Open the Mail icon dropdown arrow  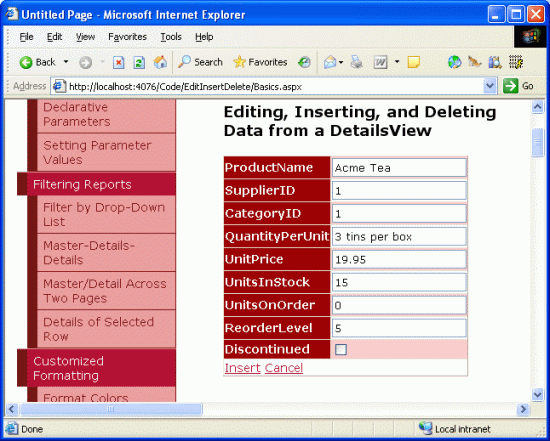tap(341, 62)
